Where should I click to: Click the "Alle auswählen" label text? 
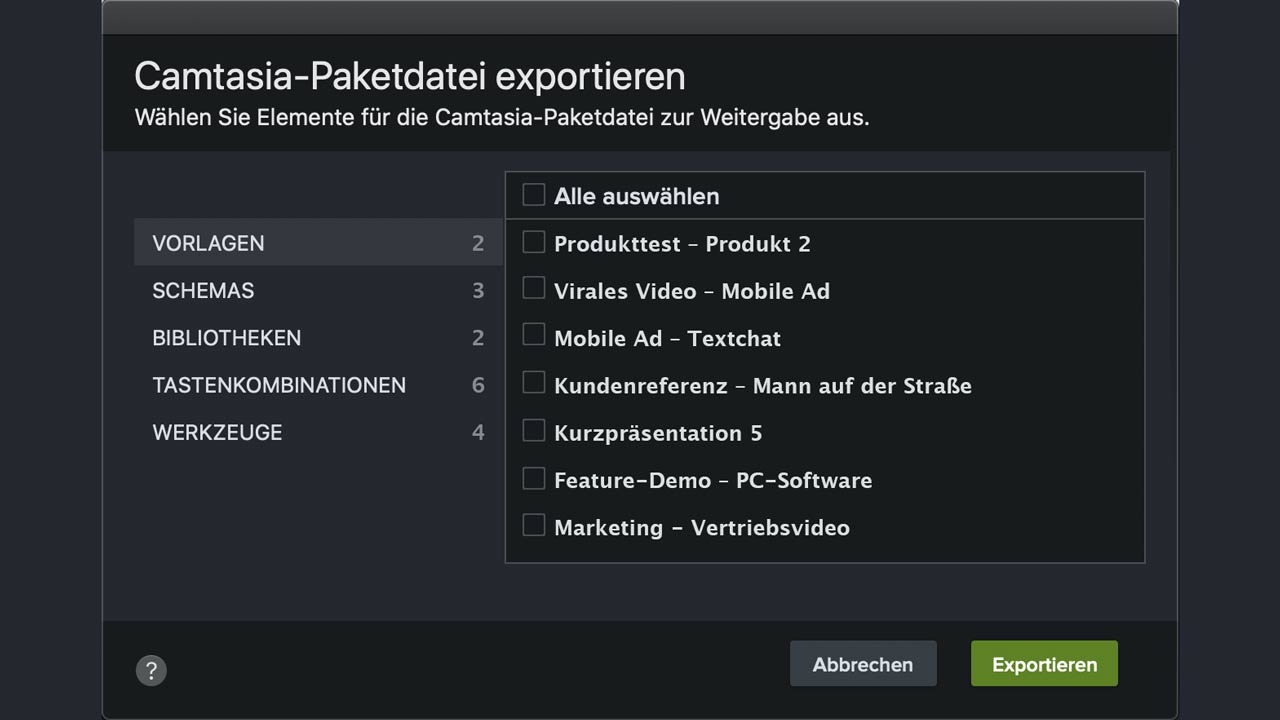coord(636,196)
